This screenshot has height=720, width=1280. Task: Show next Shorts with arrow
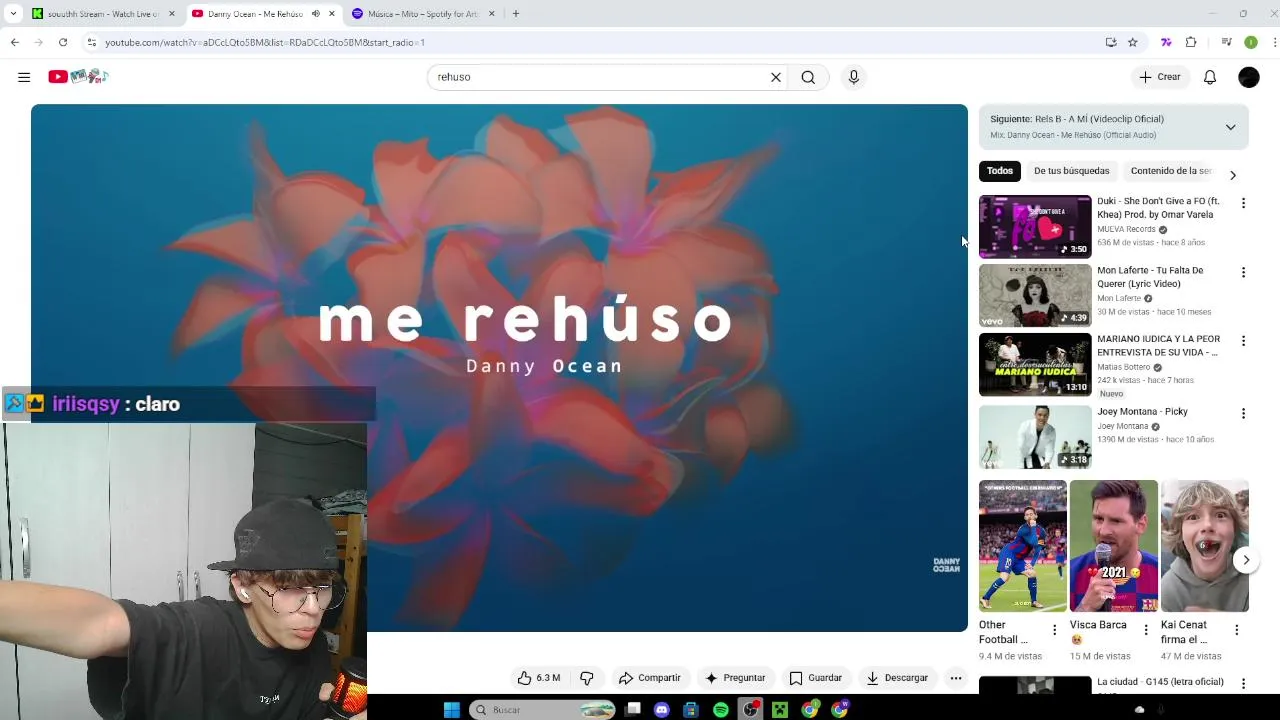[1246, 560]
